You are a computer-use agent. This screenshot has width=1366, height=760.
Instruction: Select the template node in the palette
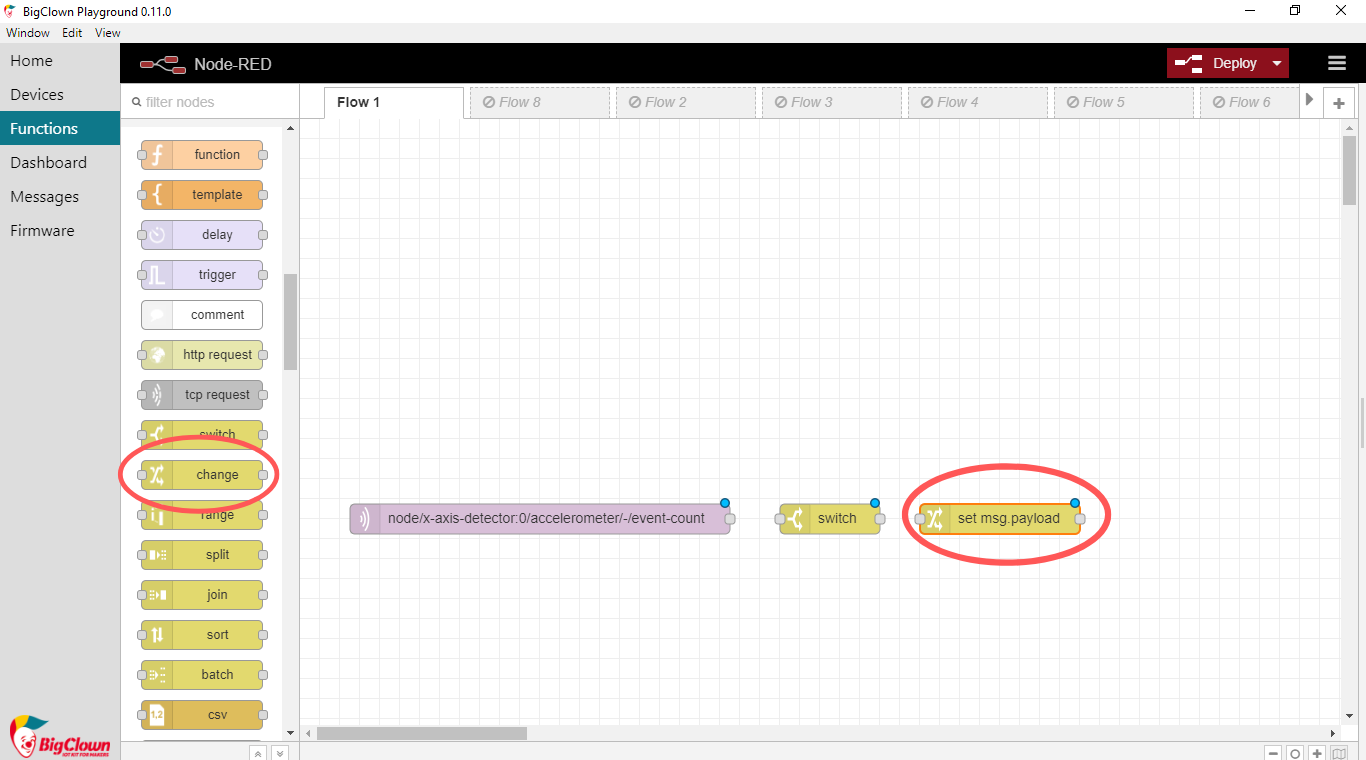pyautogui.click(x=202, y=195)
